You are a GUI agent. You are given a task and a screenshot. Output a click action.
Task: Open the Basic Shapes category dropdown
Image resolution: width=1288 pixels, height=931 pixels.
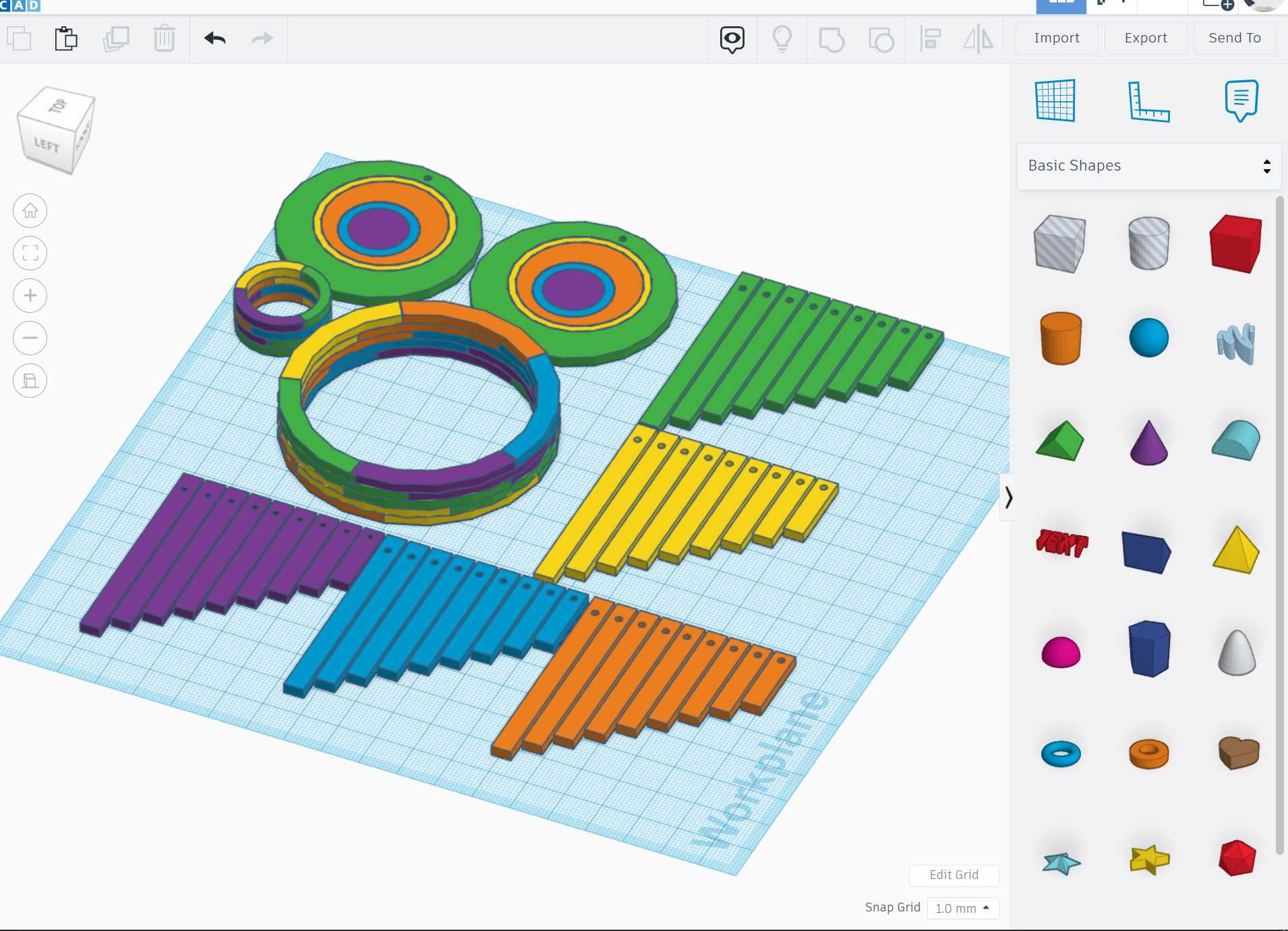click(x=1149, y=166)
